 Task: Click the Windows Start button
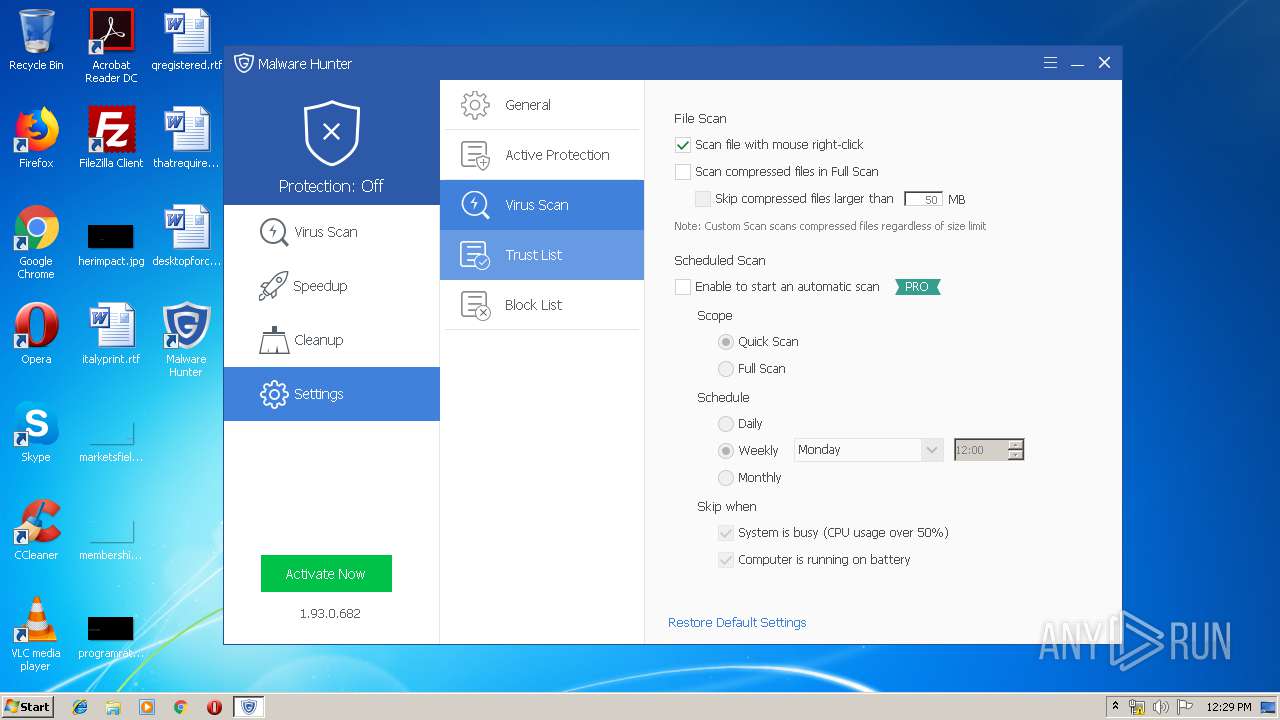point(28,706)
